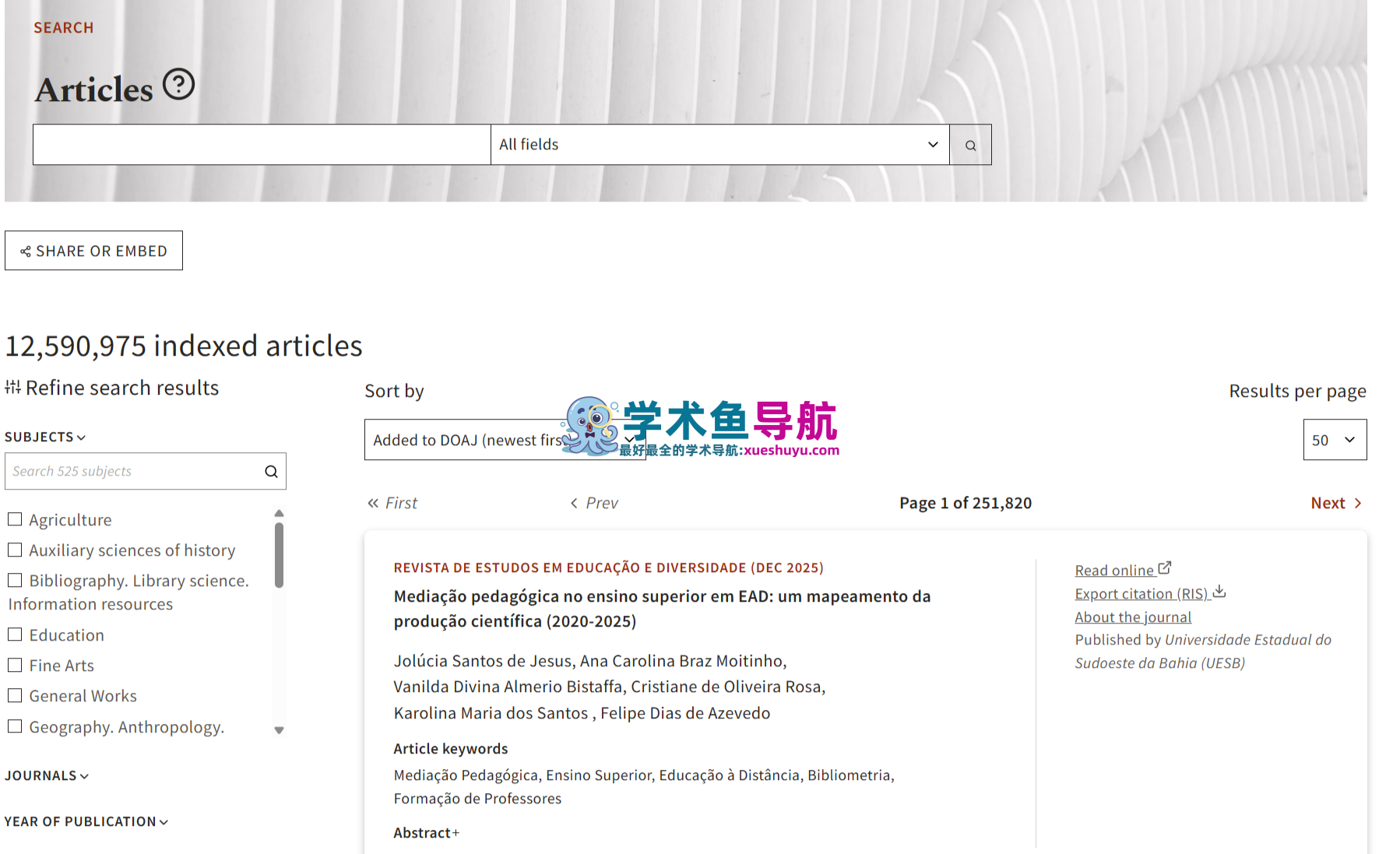Open the Results per page dropdown
The image size is (1400, 854).
click(x=1334, y=440)
